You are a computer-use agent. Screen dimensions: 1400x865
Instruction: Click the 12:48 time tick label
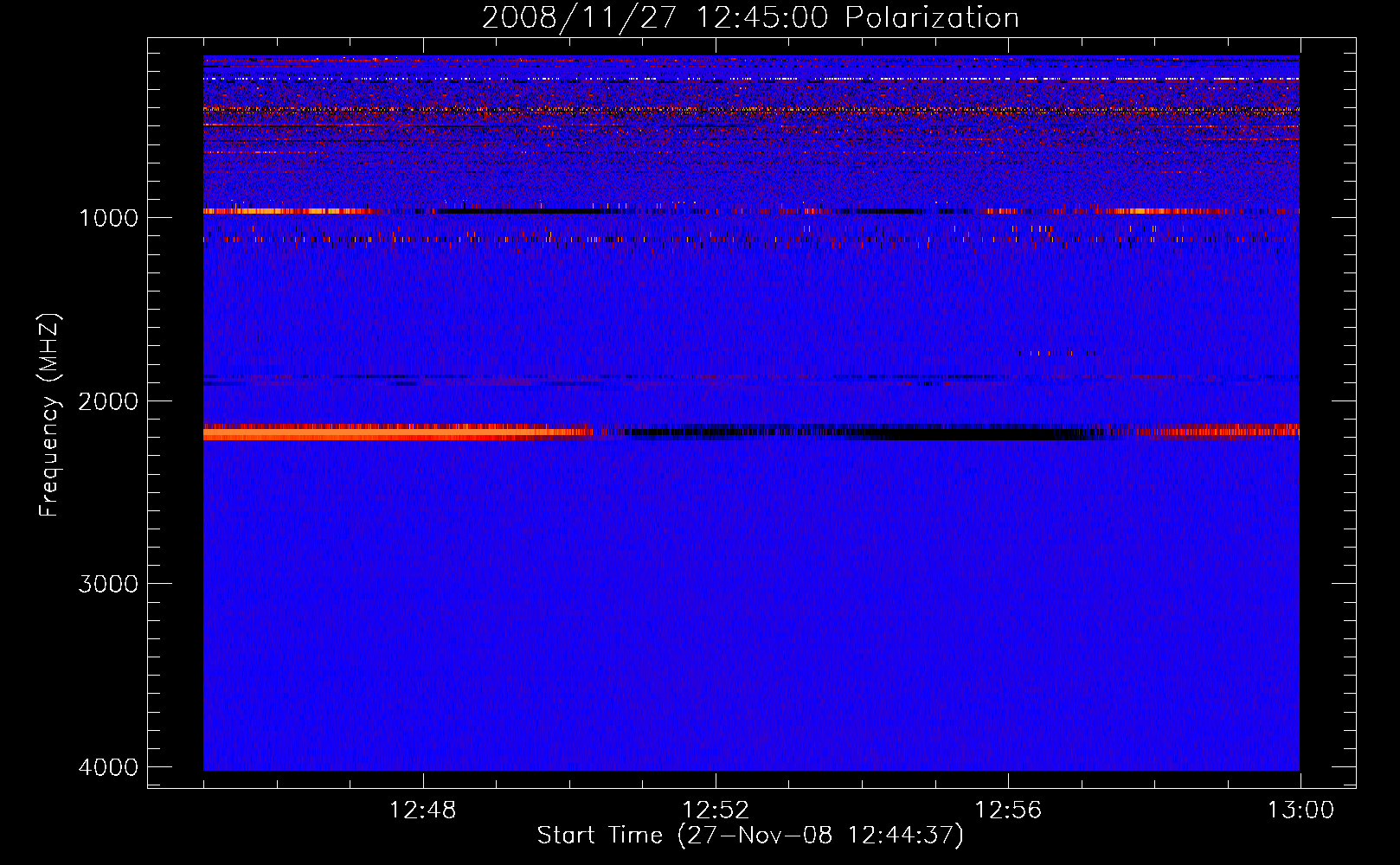click(x=423, y=811)
